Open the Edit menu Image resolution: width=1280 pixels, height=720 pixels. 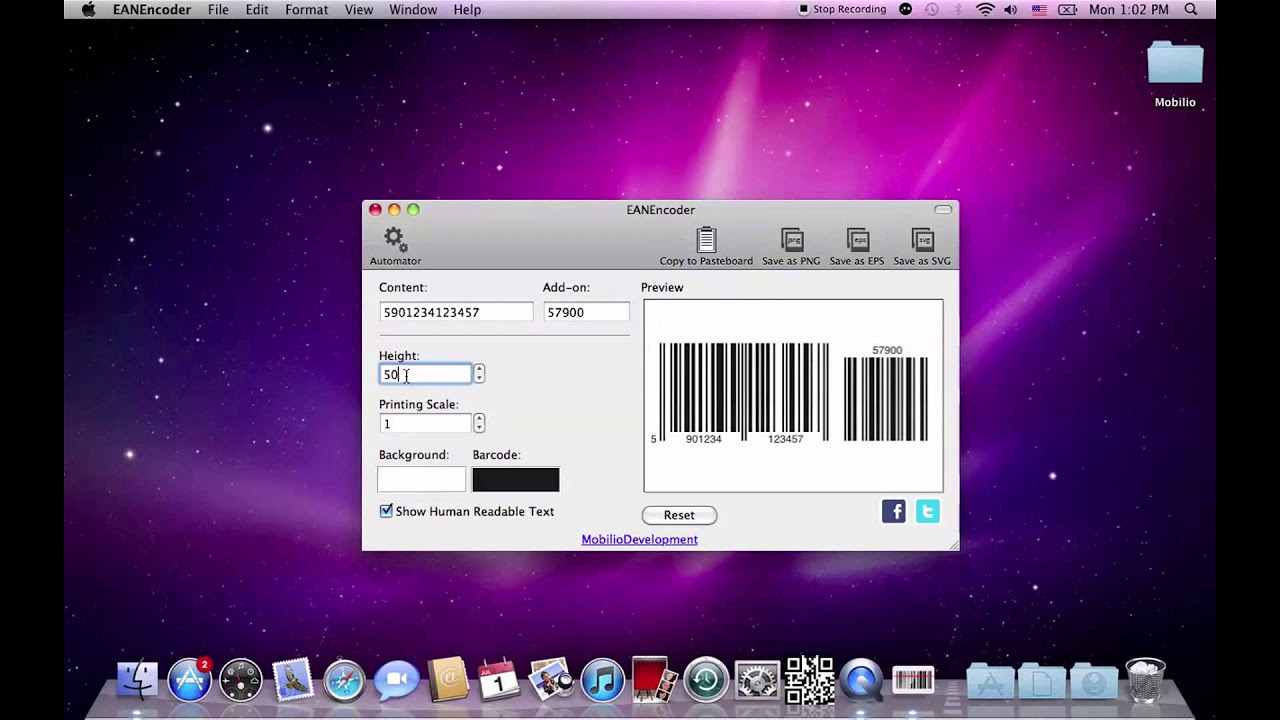pos(257,9)
